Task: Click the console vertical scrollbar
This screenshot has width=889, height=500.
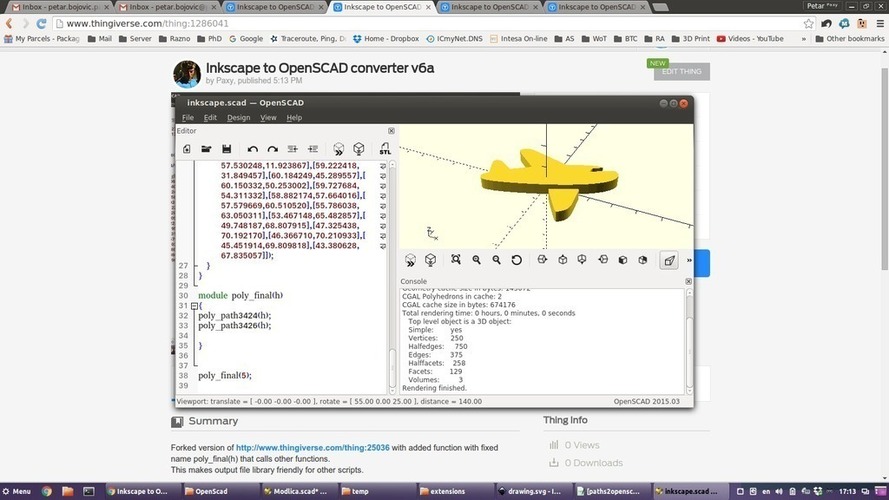Action: [689, 341]
